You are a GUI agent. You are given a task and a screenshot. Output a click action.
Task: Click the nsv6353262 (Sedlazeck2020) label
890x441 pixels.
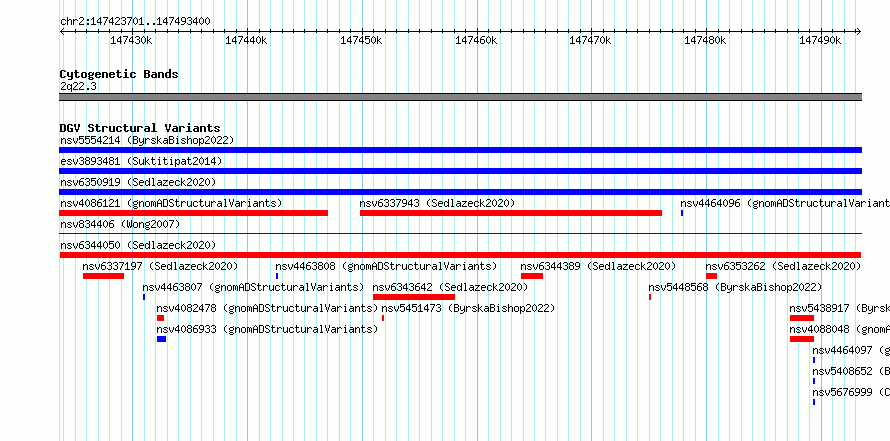[783, 266]
